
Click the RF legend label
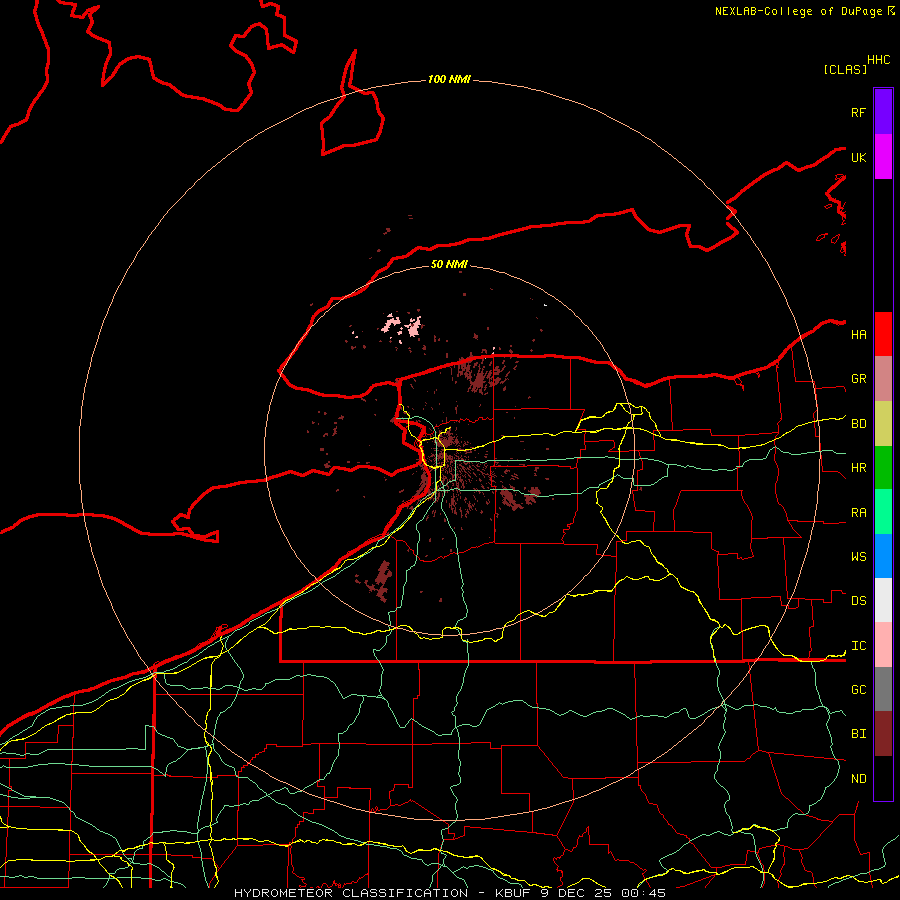(858, 112)
